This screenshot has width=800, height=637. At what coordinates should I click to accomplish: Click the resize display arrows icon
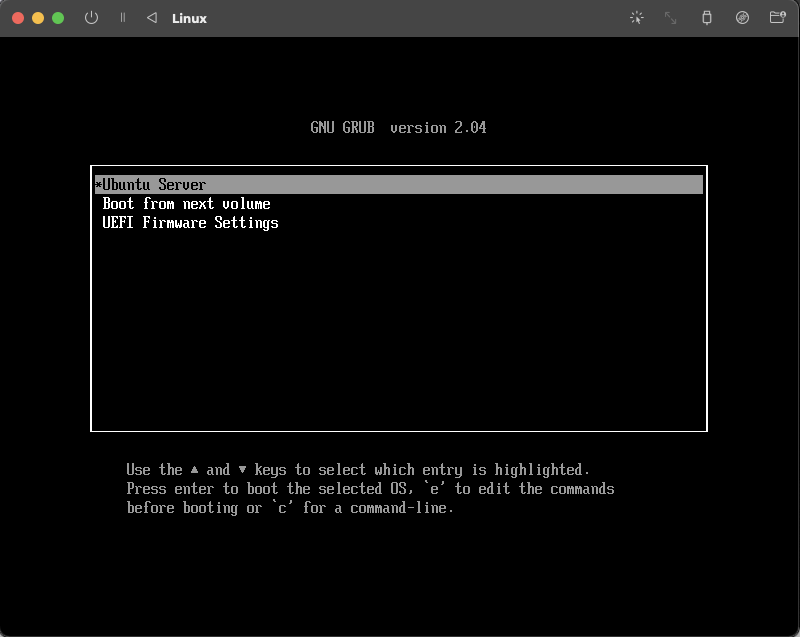[x=670, y=18]
